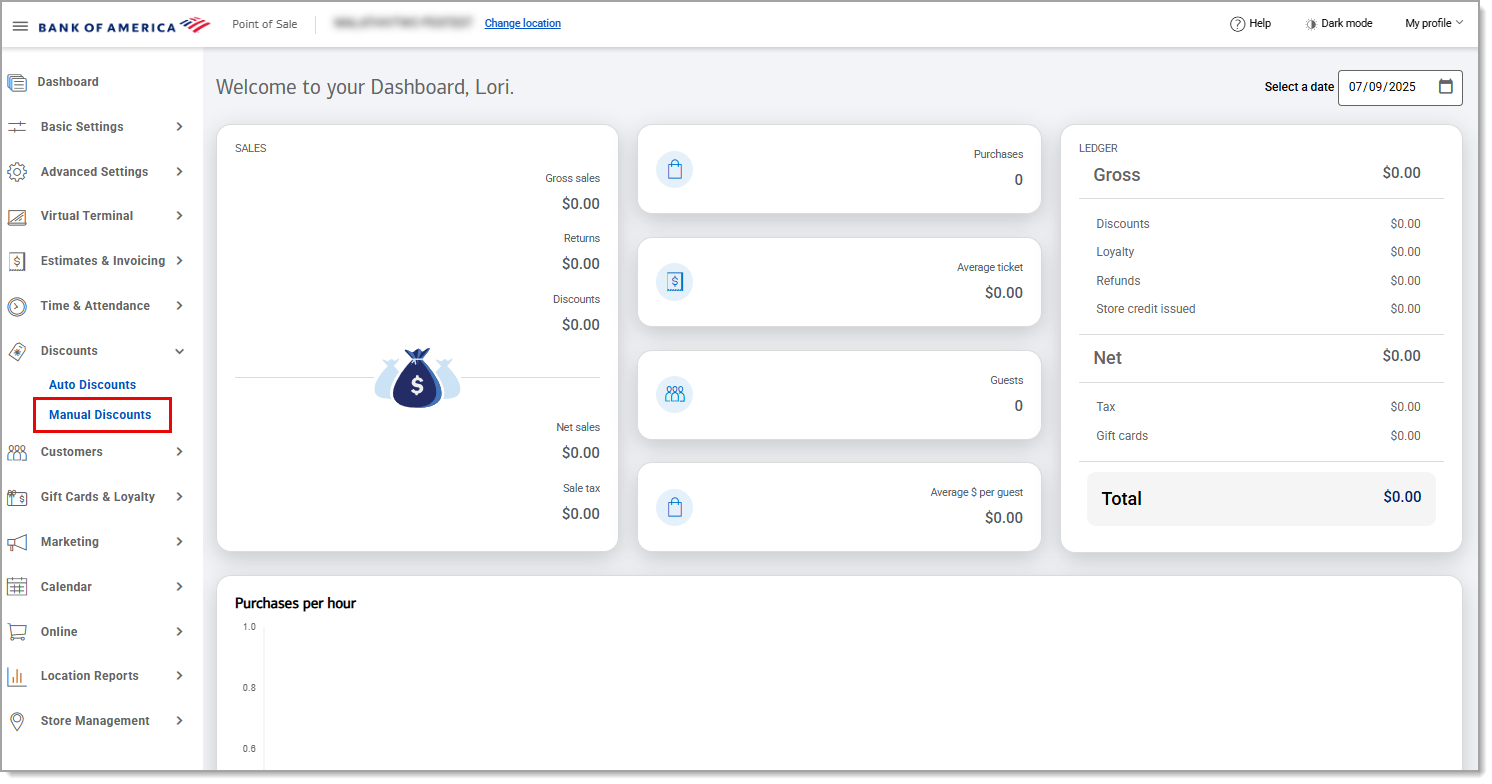Click the Gift cards ledger row
1492x784 pixels.
[1259, 436]
